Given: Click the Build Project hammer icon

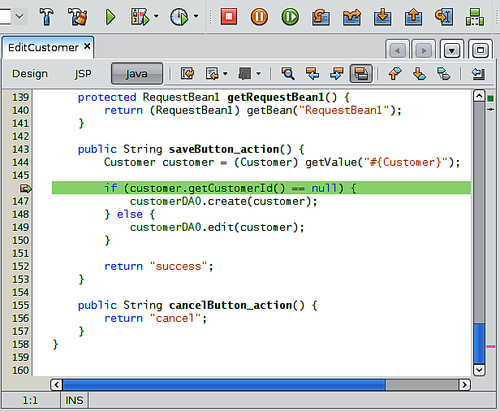Looking at the screenshot, I should (x=46, y=16).
